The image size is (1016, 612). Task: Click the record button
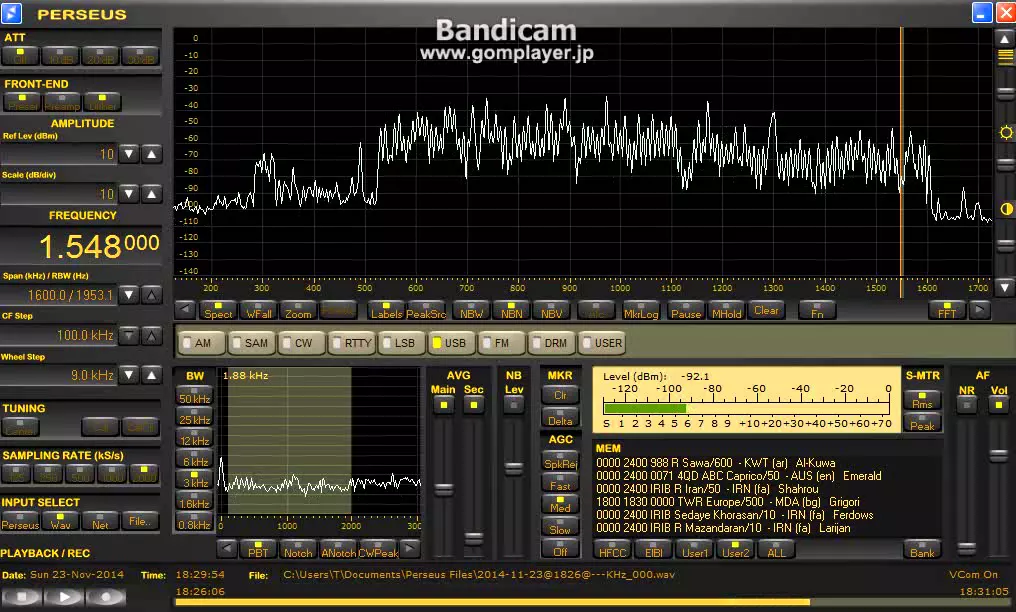pos(106,596)
